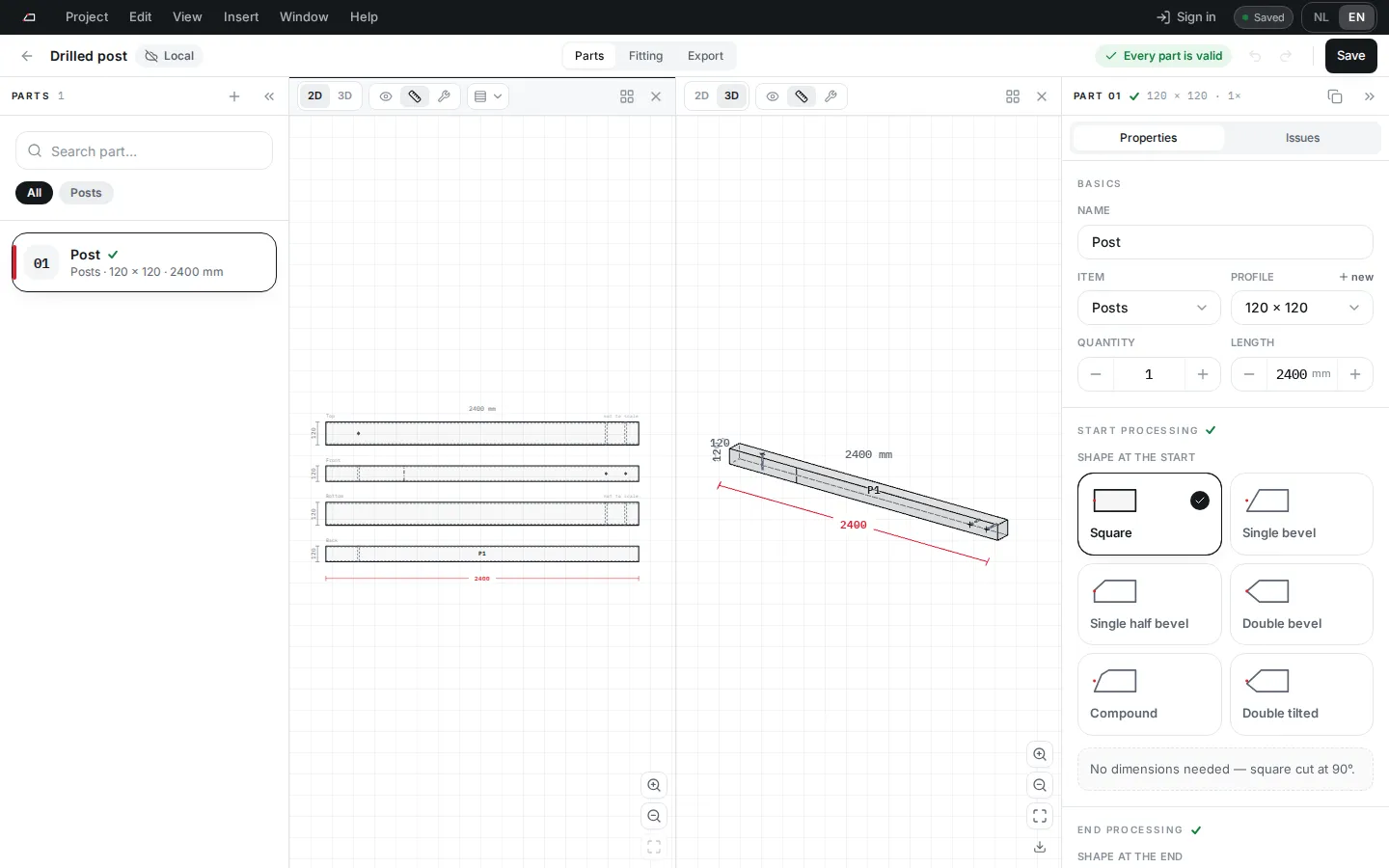Toggle the eye visibility in the 3D viewport
This screenshot has height=868, width=1389.
coord(773,96)
